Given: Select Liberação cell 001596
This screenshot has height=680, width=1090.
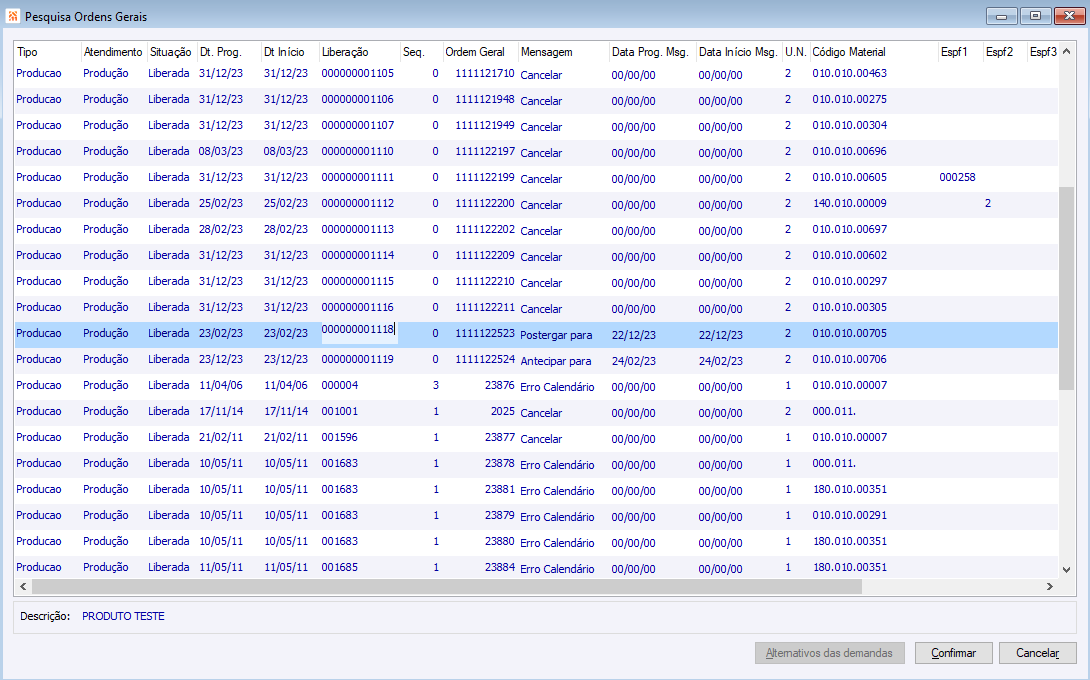Looking at the screenshot, I should (x=340, y=437).
